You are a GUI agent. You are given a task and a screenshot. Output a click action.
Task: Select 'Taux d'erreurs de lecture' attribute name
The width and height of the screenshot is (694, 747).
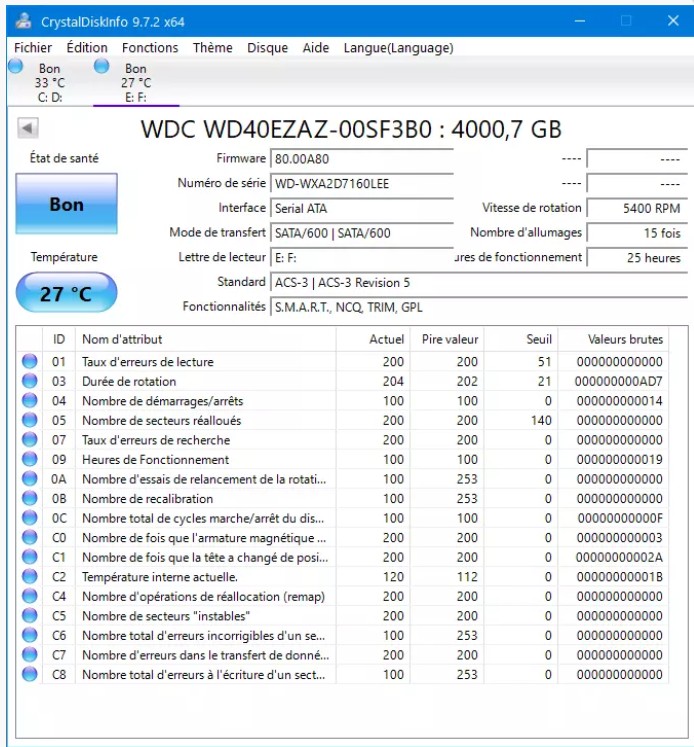point(148,362)
